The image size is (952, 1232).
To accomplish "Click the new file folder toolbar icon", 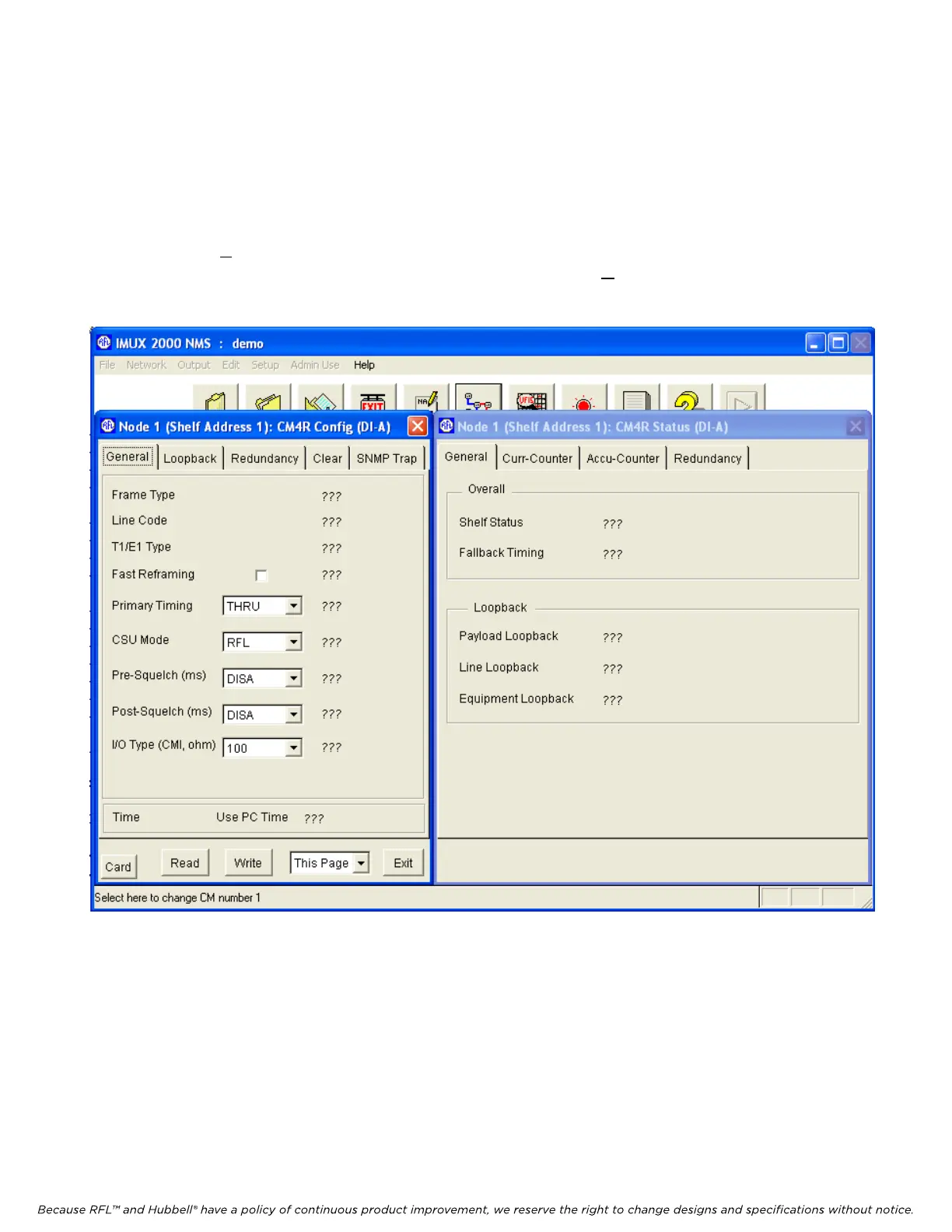I will point(216,398).
